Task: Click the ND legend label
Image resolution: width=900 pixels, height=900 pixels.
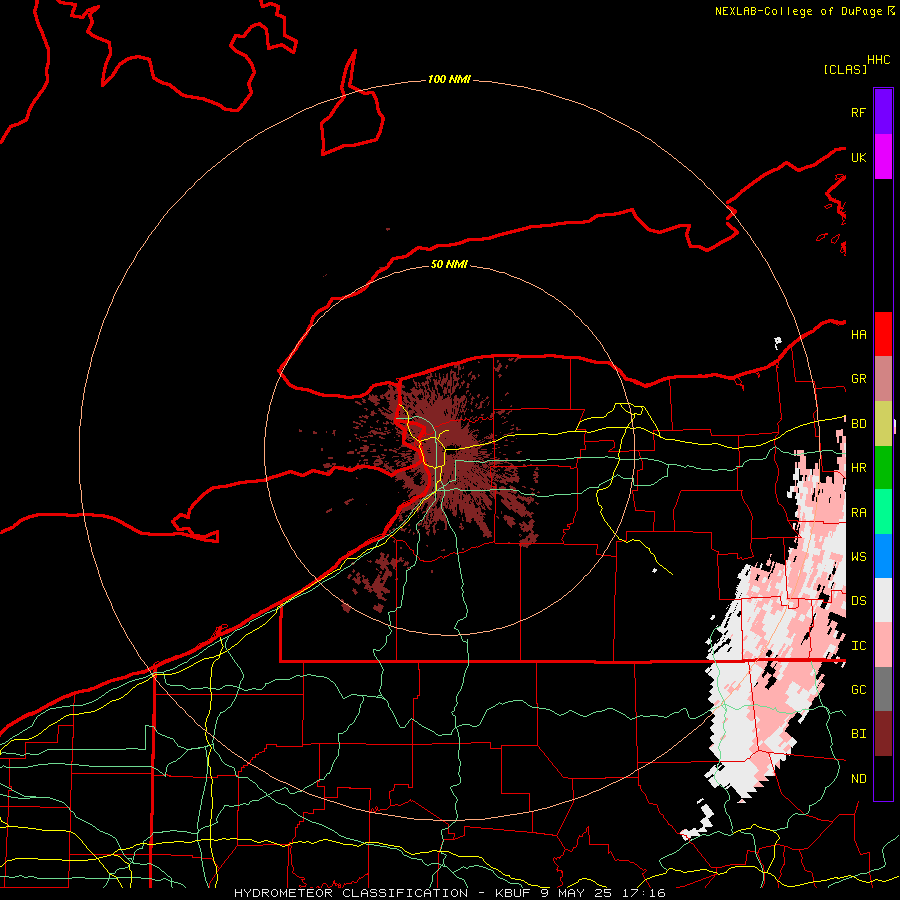Action: coord(858,779)
